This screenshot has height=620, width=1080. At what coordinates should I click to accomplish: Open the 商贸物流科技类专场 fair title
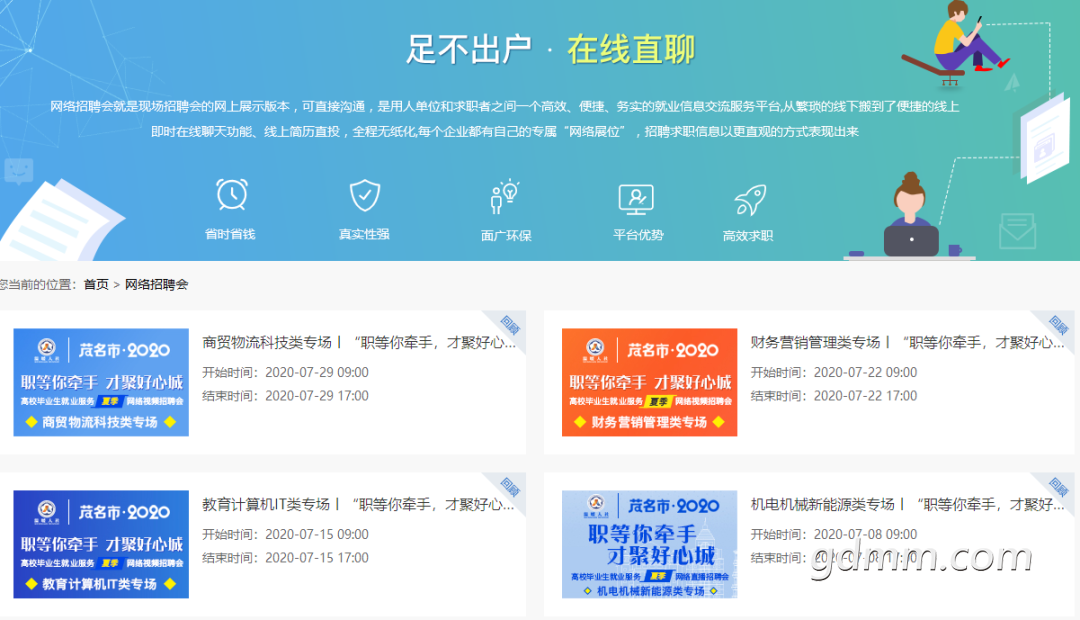pos(359,342)
